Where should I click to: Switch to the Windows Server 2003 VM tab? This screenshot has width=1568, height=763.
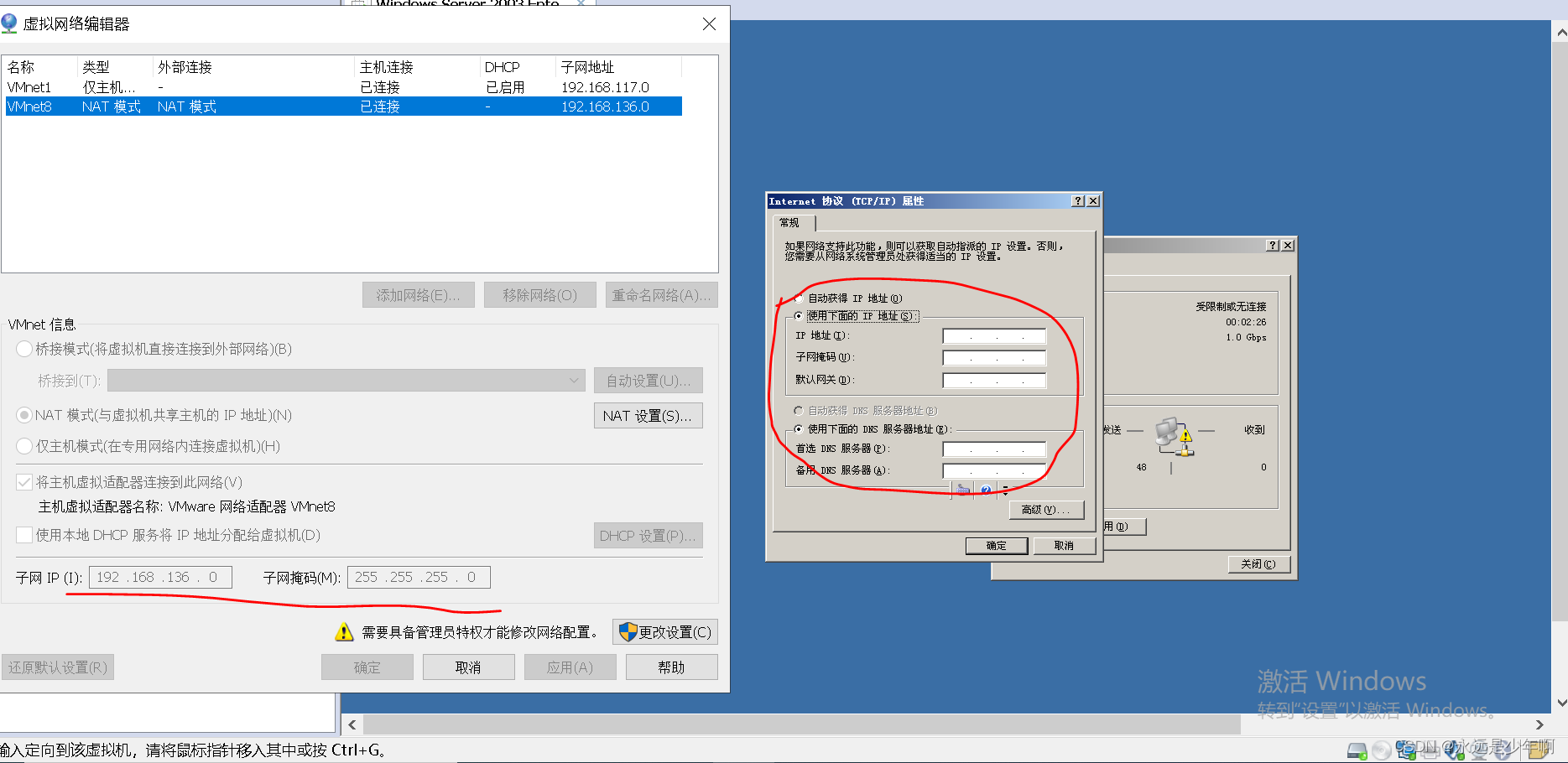pos(468,3)
